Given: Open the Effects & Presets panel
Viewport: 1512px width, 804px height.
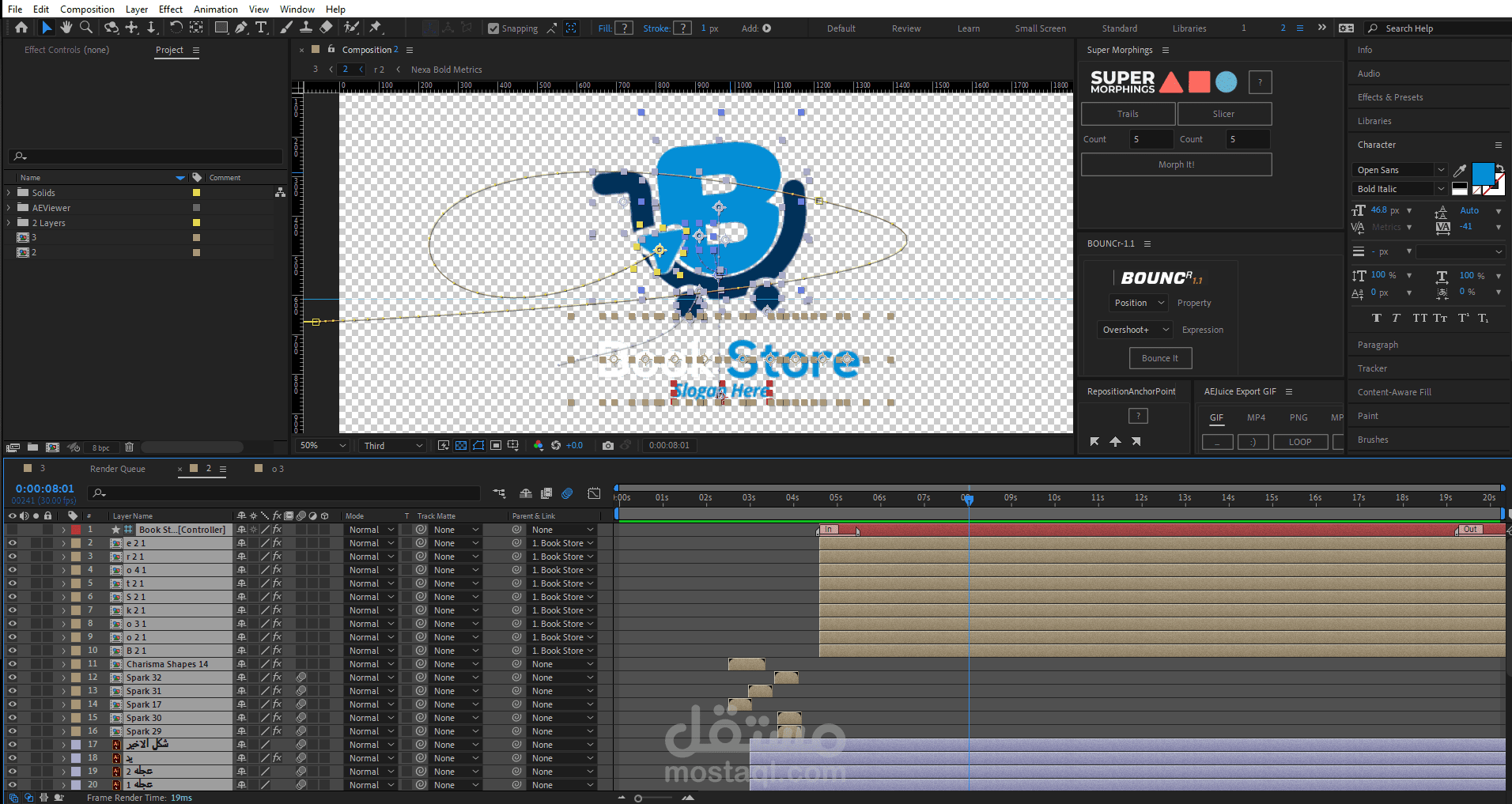Looking at the screenshot, I should 1390,97.
